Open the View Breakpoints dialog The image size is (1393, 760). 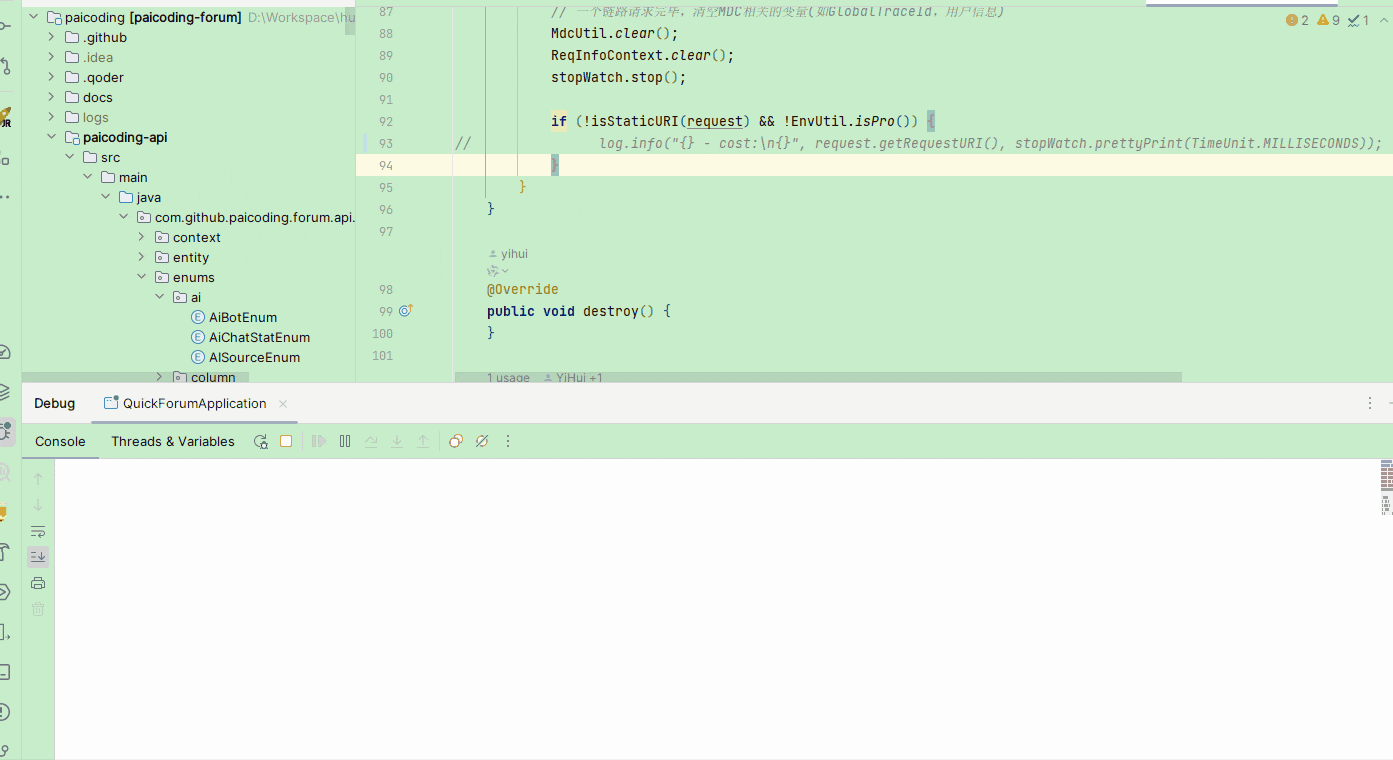(x=456, y=441)
